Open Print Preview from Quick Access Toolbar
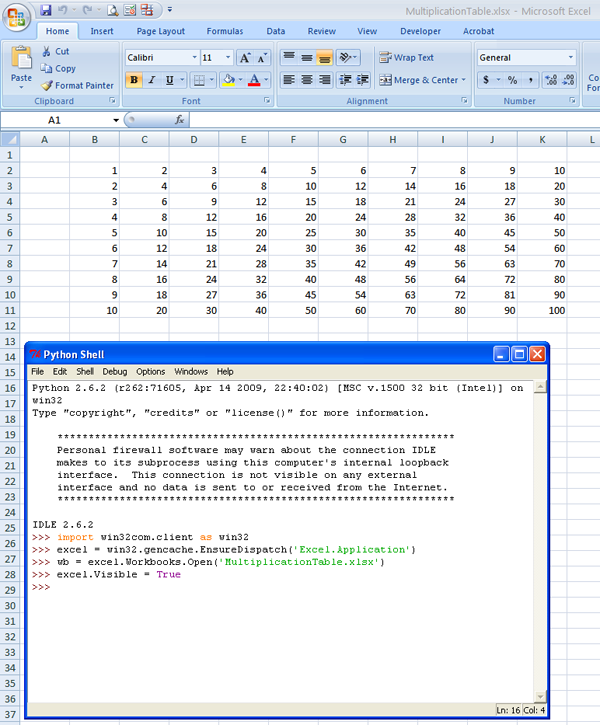 point(112,10)
